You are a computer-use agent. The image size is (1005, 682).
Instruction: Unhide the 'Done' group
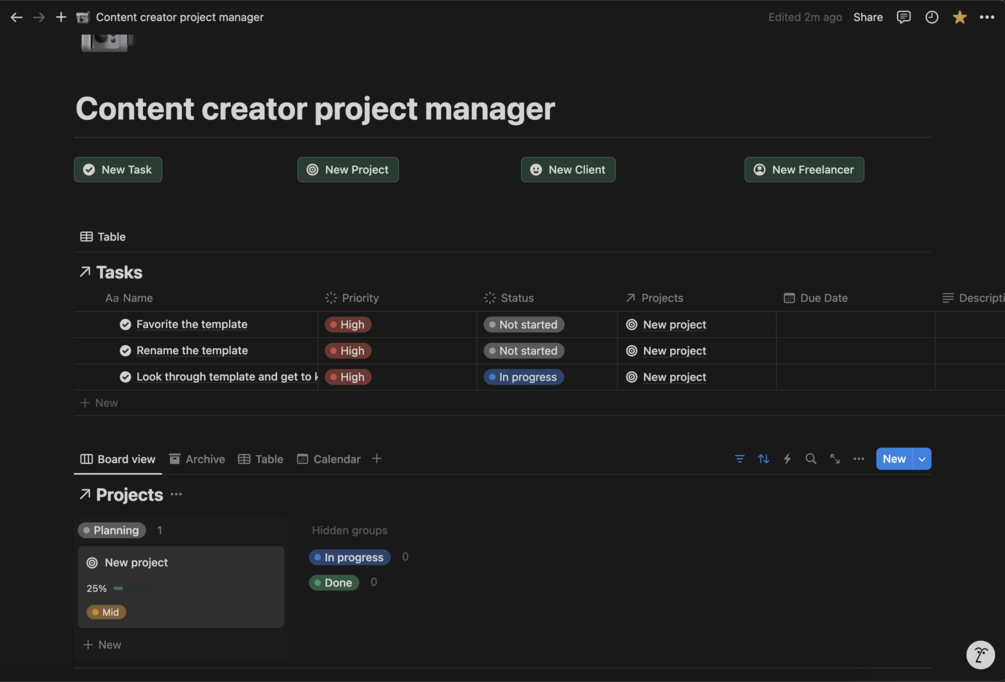pyautogui.click(x=334, y=581)
